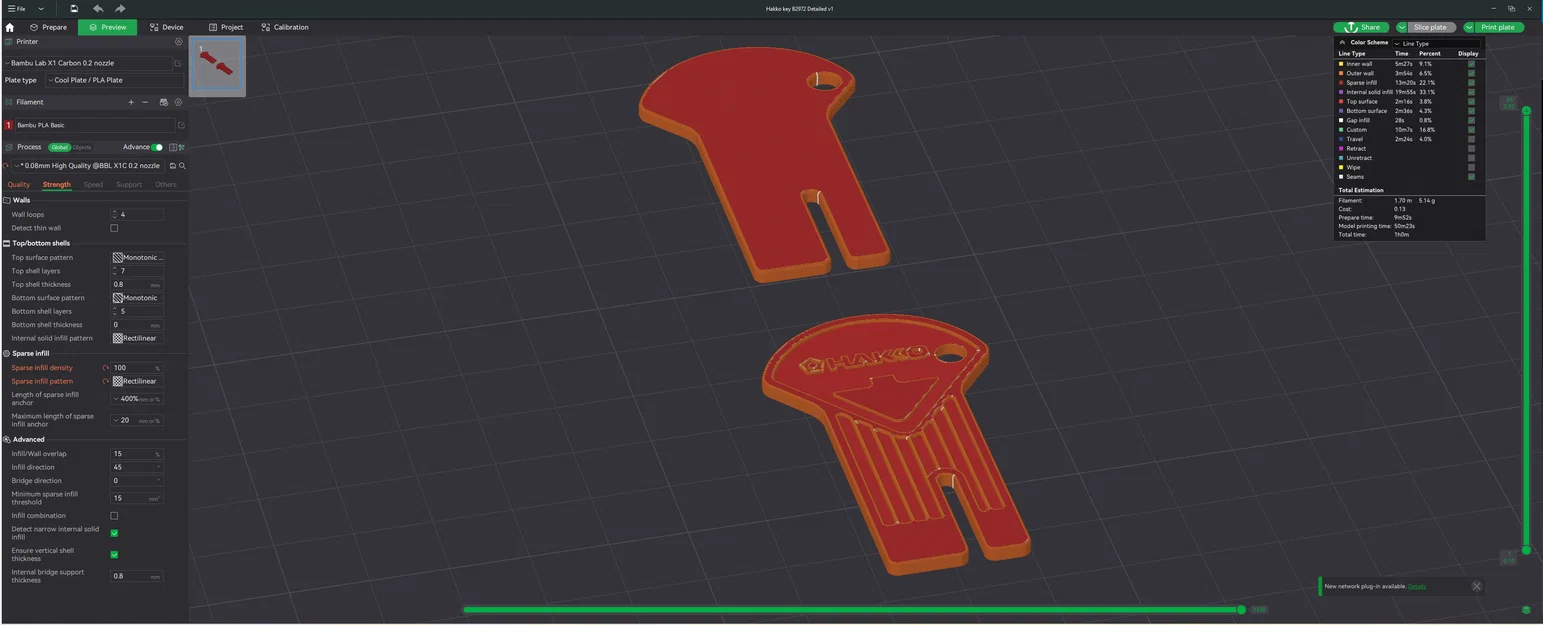Select plate 1 thumbnail
The image size is (1543, 625).
pos(217,66)
